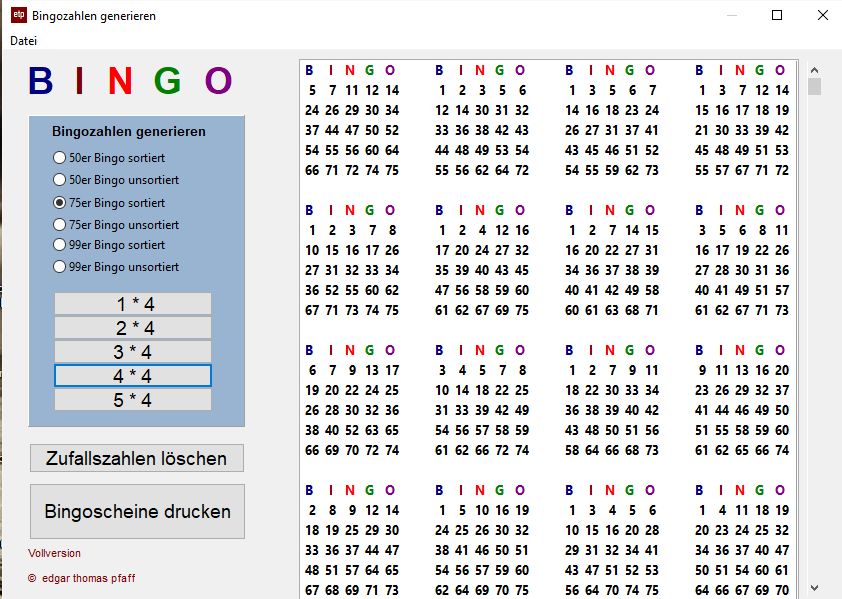Click the vertical scrollbar thumb
The image size is (842, 599).
coord(814,86)
